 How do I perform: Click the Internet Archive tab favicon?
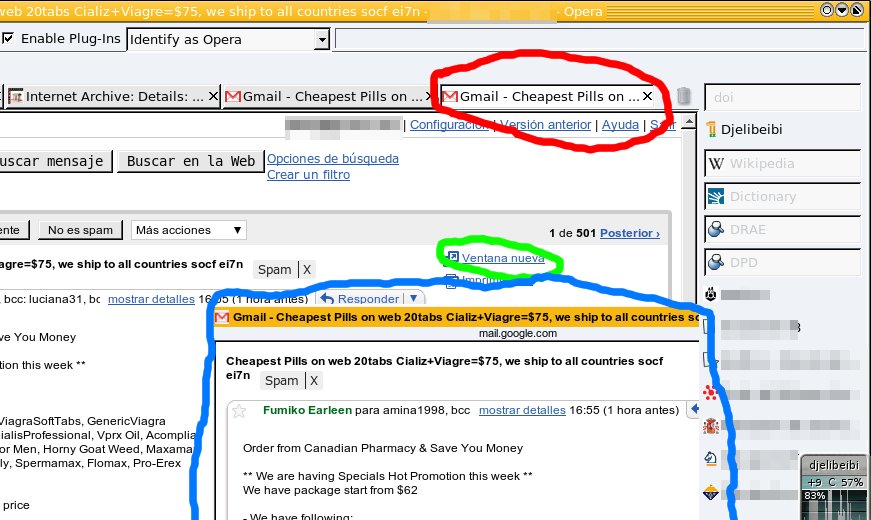[x=16, y=97]
